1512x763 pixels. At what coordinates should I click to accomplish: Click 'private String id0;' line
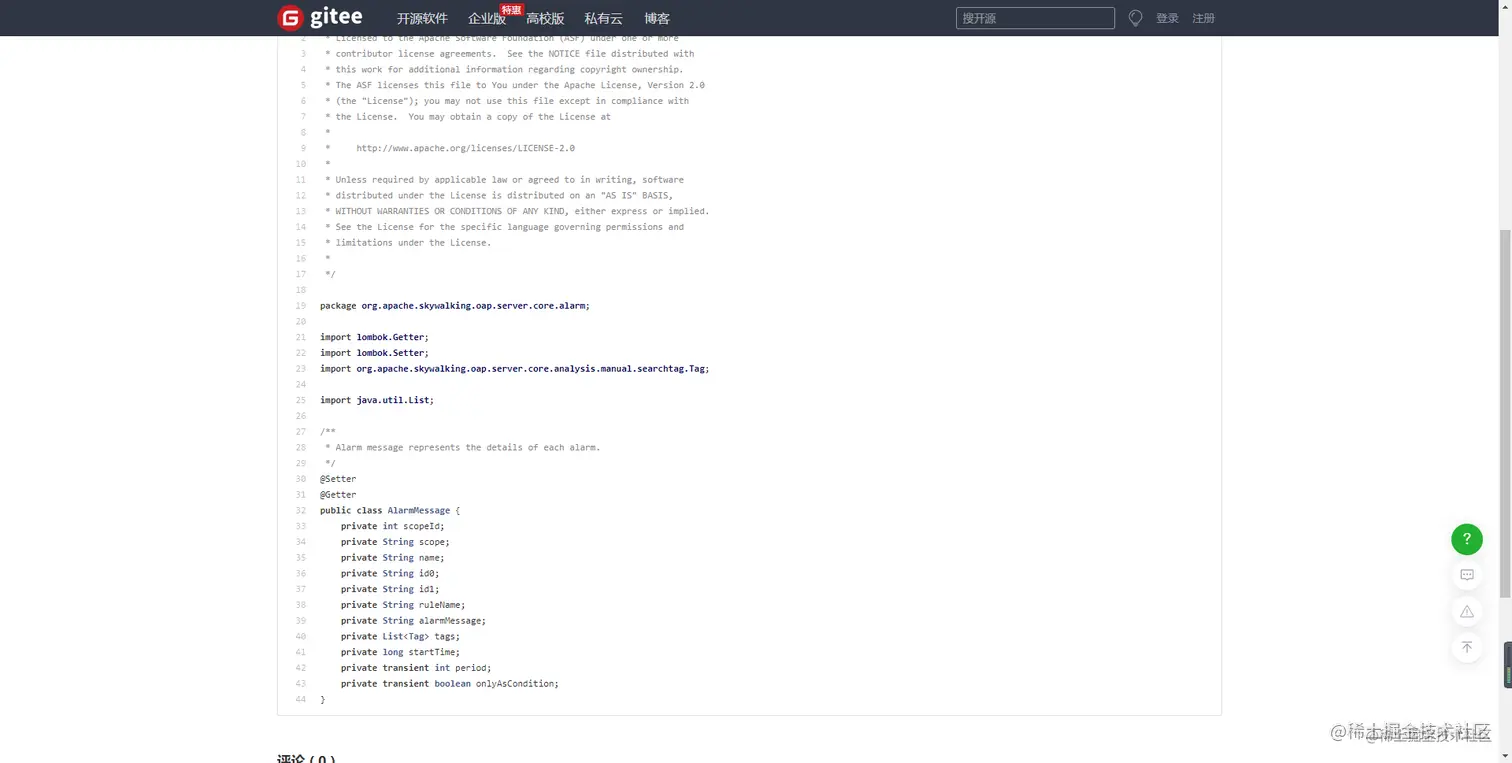pyautogui.click(x=390, y=574)
